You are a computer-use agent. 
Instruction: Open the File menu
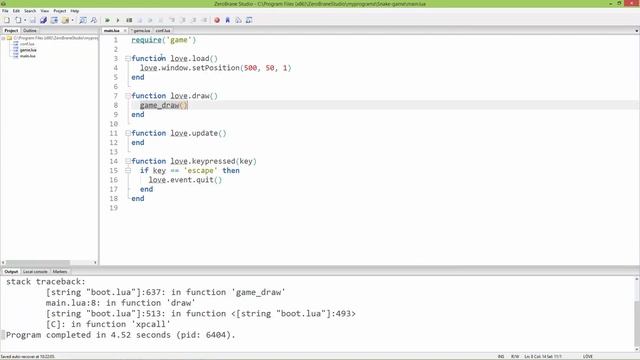(x=5, y=11)
